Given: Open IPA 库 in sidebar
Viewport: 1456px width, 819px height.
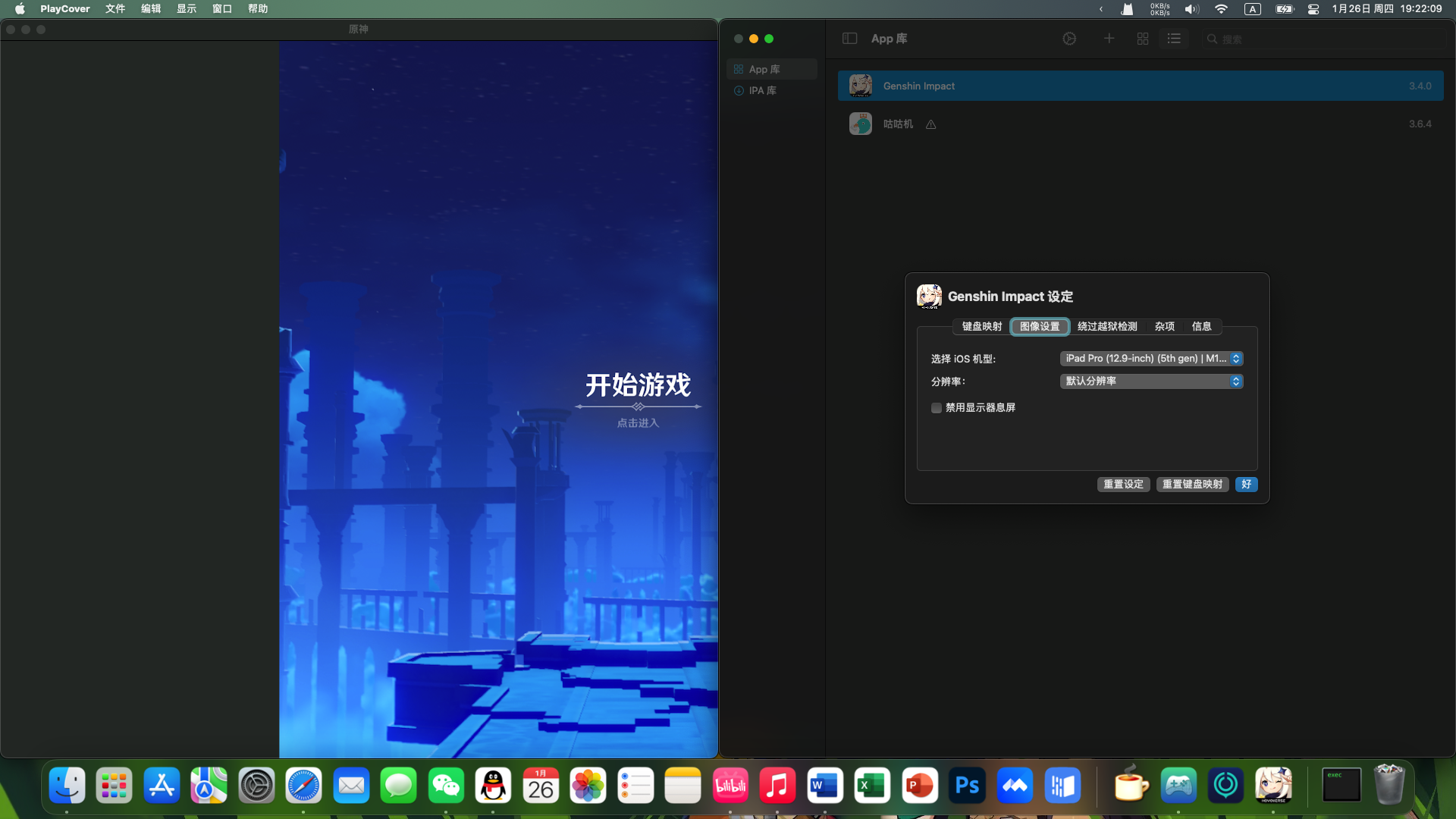Looking at the screenshot, I should pos(762,90).
